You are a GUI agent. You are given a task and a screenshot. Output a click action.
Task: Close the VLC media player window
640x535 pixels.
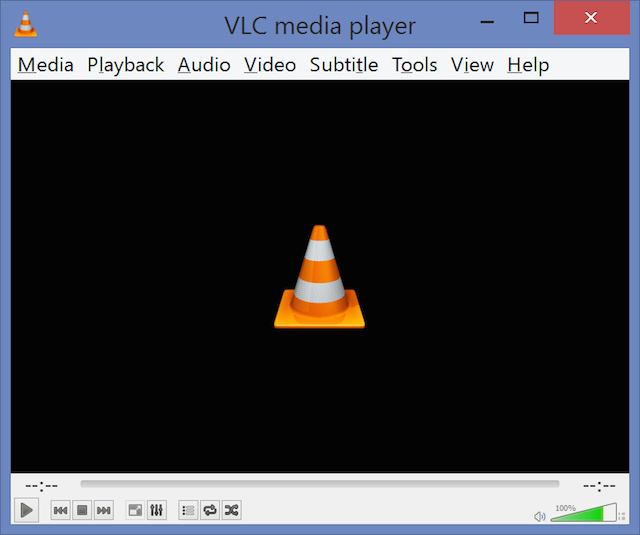(591, 18)
